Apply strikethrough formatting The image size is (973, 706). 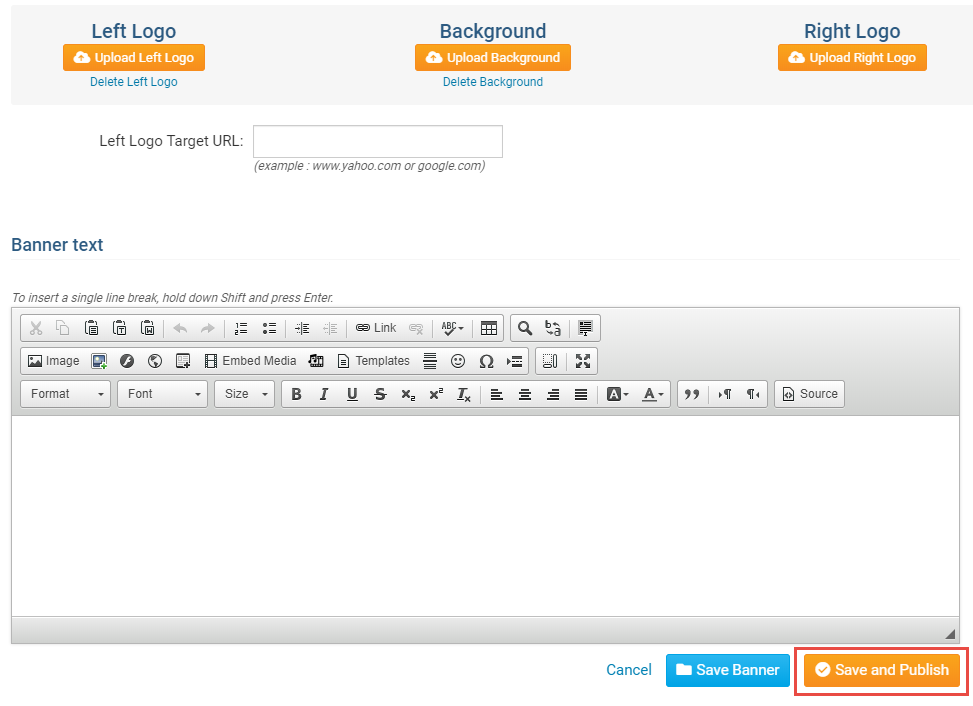(x=380, y=394)
